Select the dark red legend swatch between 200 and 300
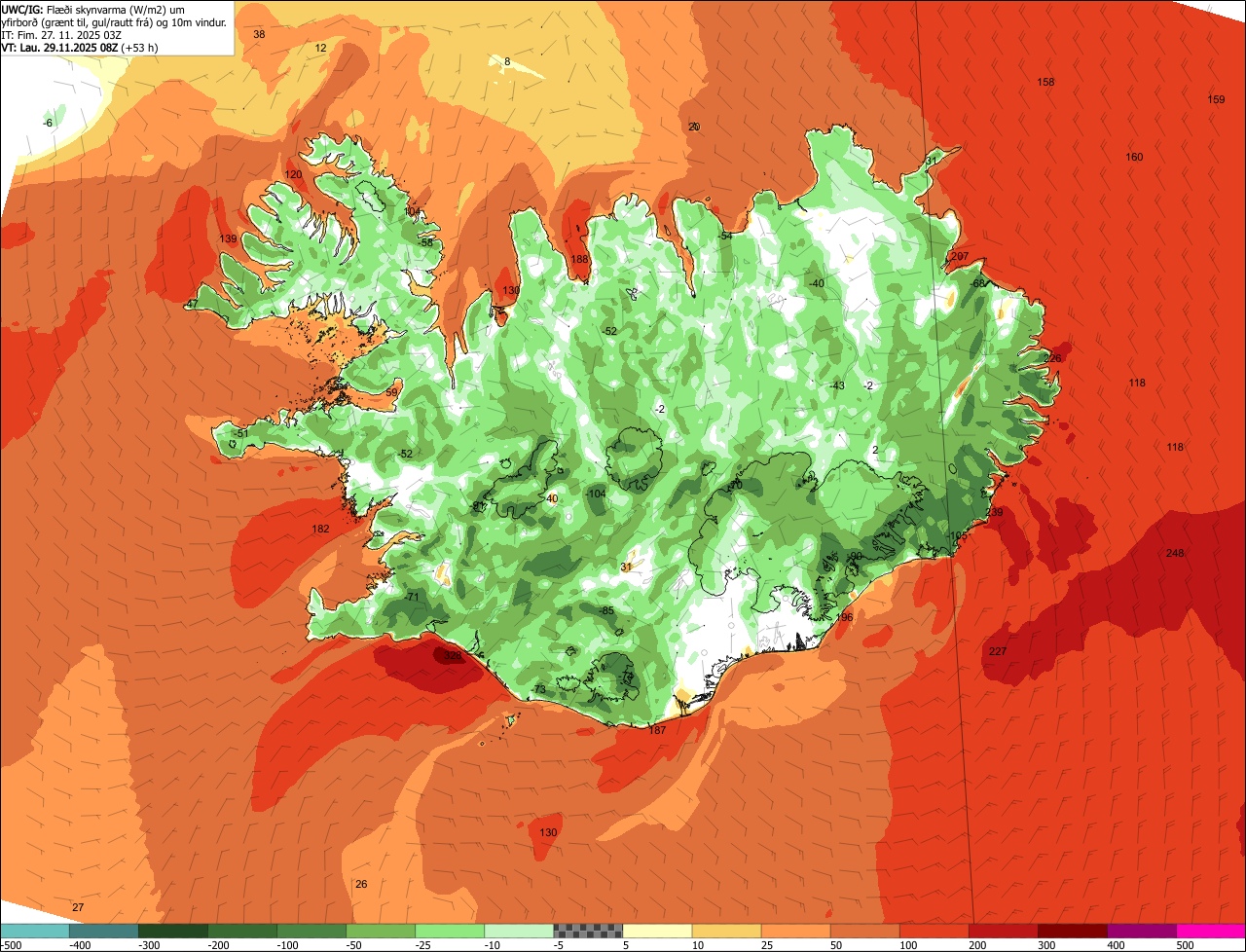Image resolution: width=1246 pixels, height=952 pixels. pos(1004,931)
